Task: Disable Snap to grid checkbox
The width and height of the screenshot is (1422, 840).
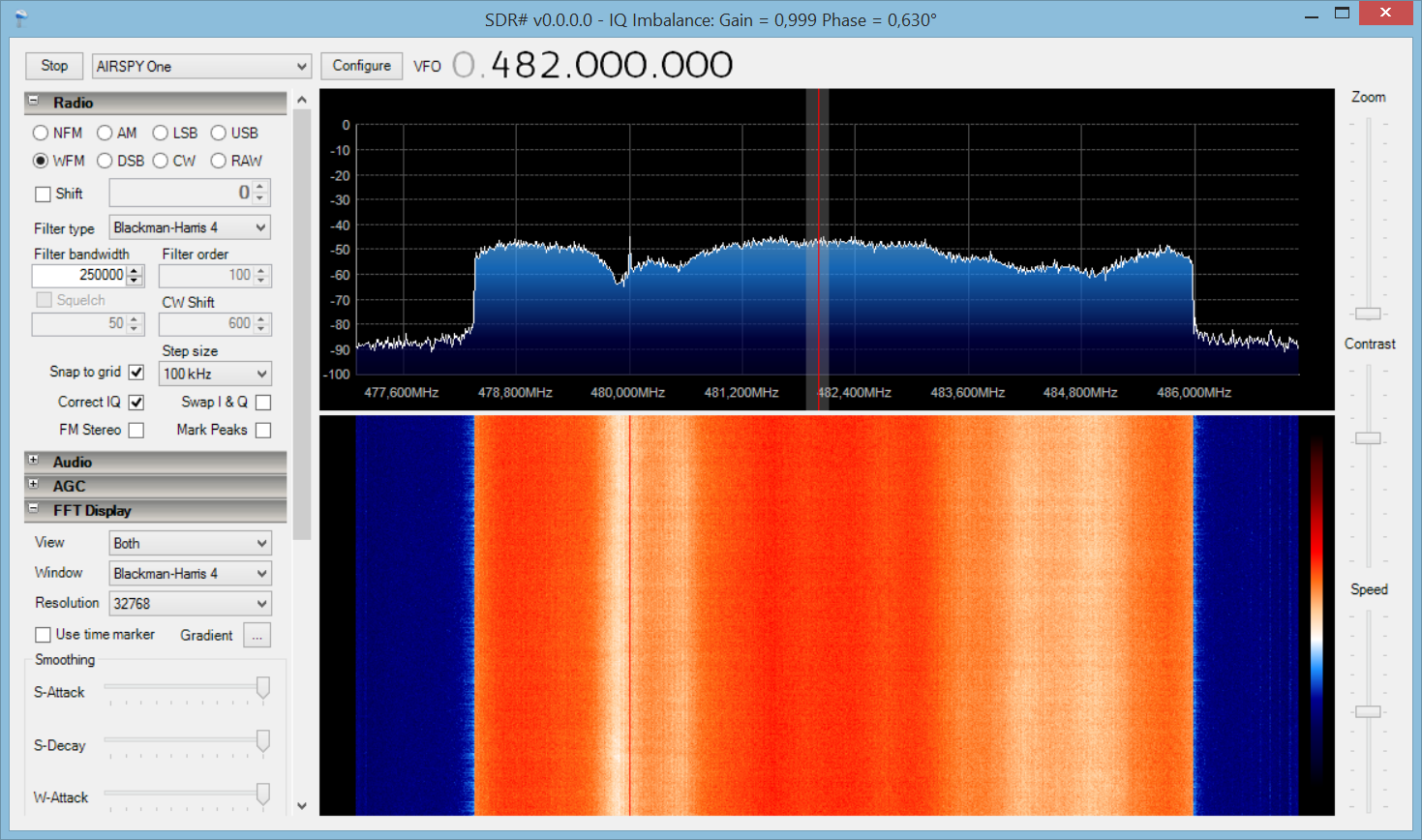Action: tap(136, 372)
